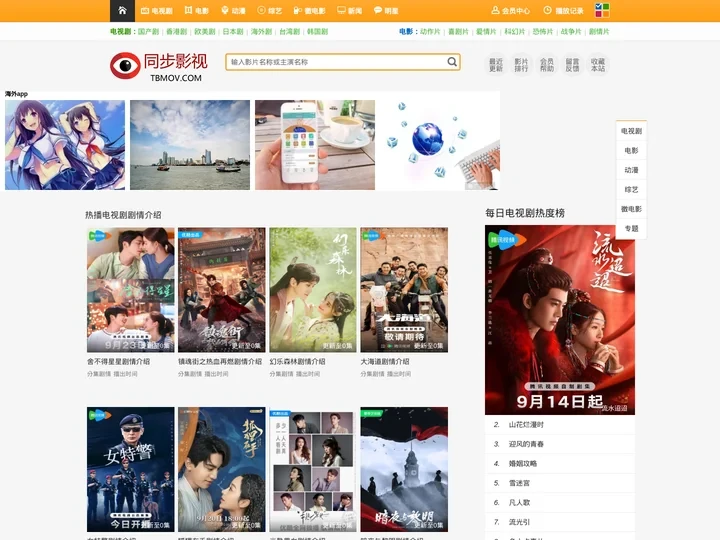This screenshot has width=720, height=540.
Task: Open the 大海道 poster
Action: pyautogui.click(x=404, y=290)
